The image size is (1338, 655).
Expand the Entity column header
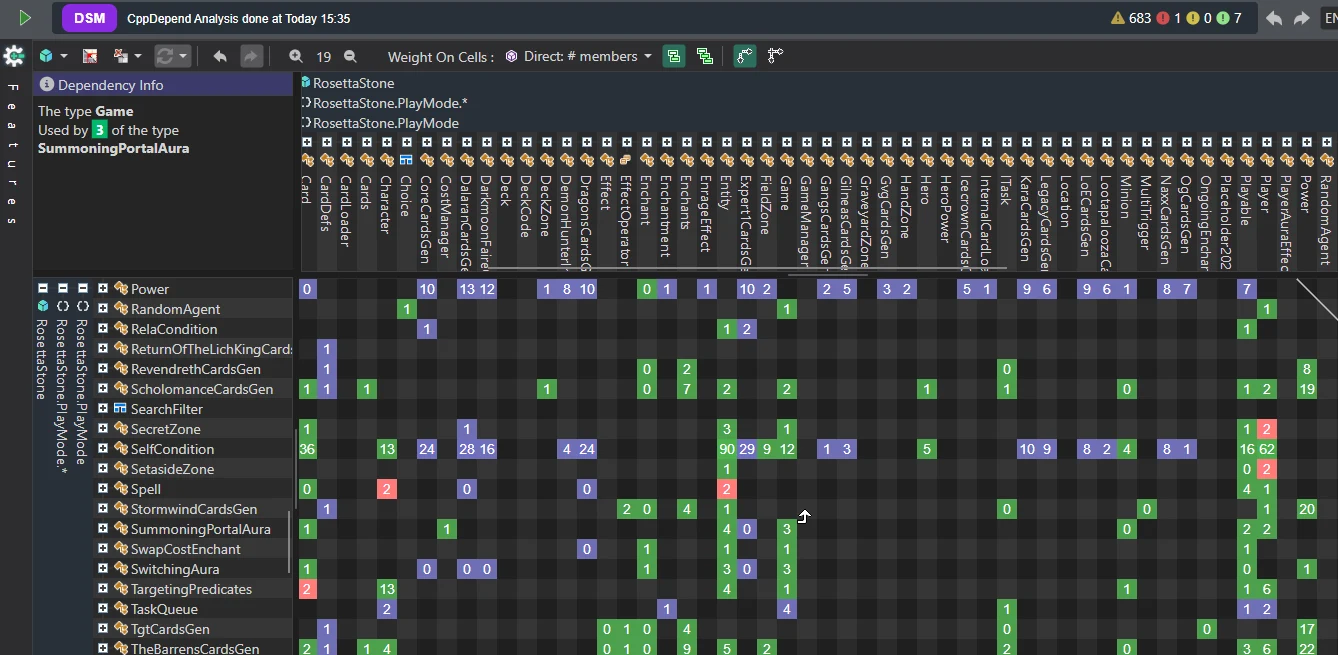click(x=725, y=142)
